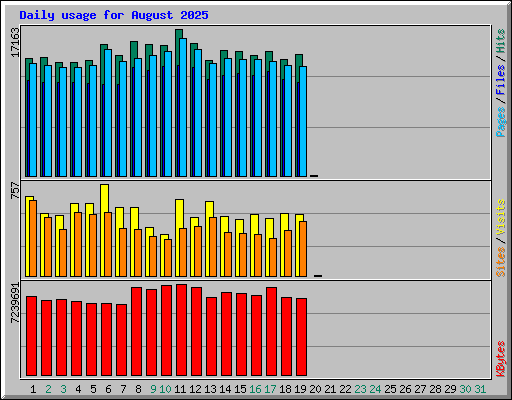Click the 17163 axis value
512x400 pixels.
(15, 43)
